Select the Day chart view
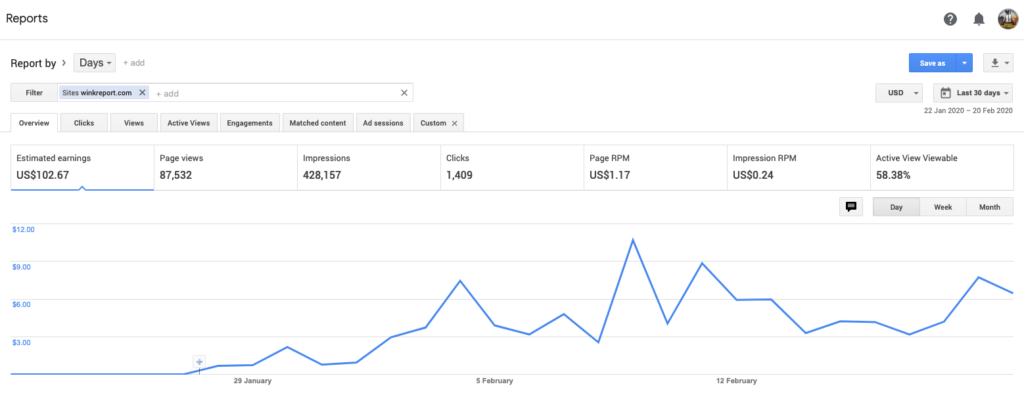The width and height of the screenshot is (1024, 399). (x=897, y=207)
